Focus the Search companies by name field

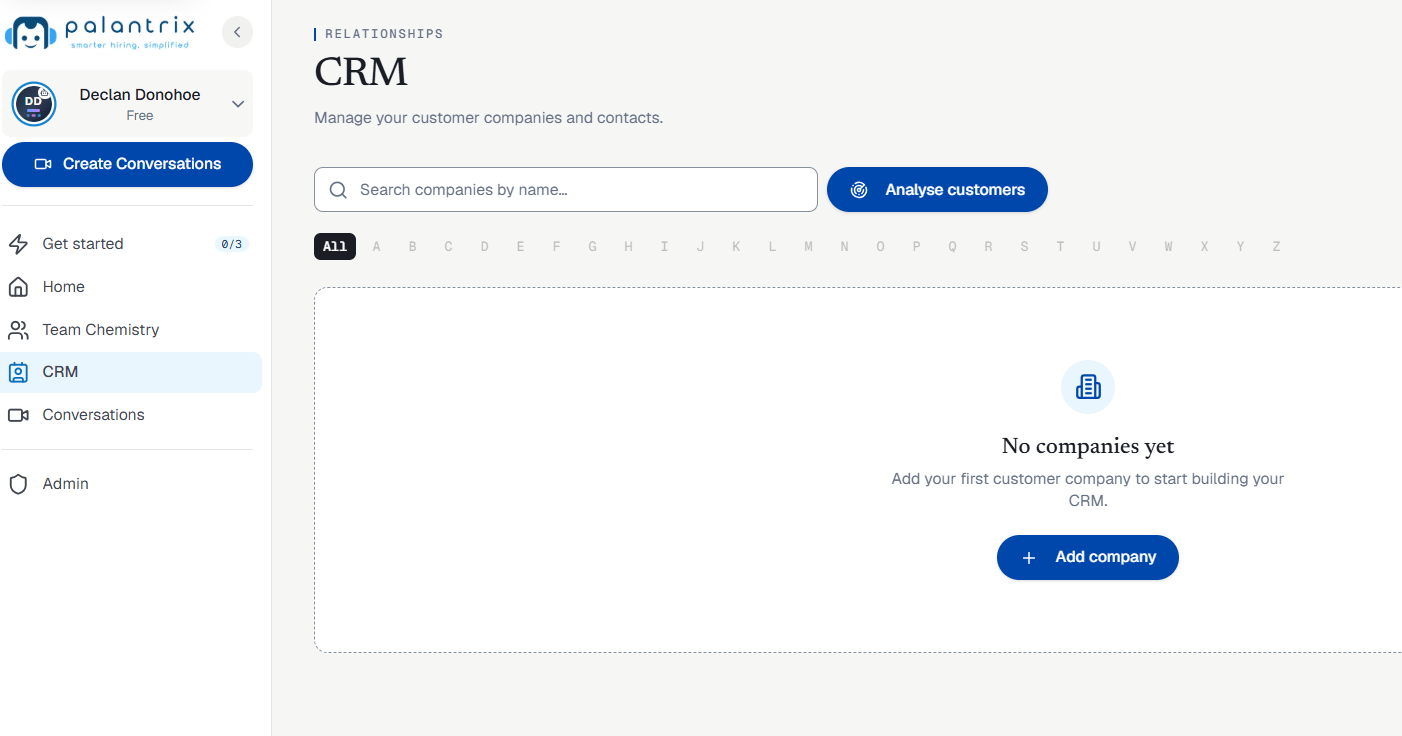566,190
